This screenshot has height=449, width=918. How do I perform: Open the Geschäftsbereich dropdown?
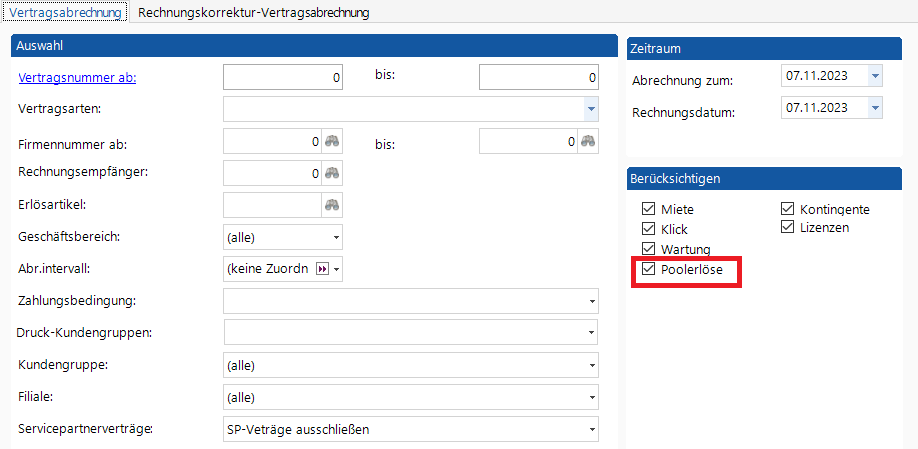(335, 238)
